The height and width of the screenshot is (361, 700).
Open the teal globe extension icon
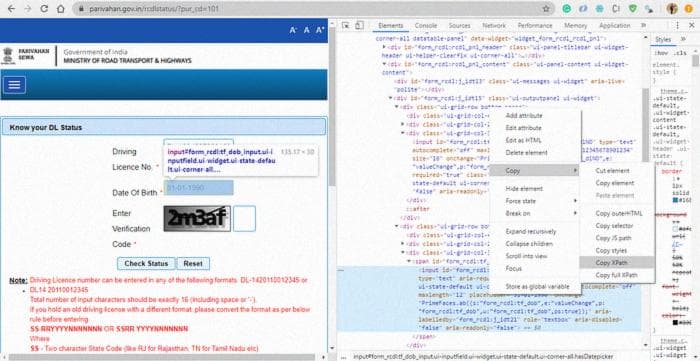(600, 8)
